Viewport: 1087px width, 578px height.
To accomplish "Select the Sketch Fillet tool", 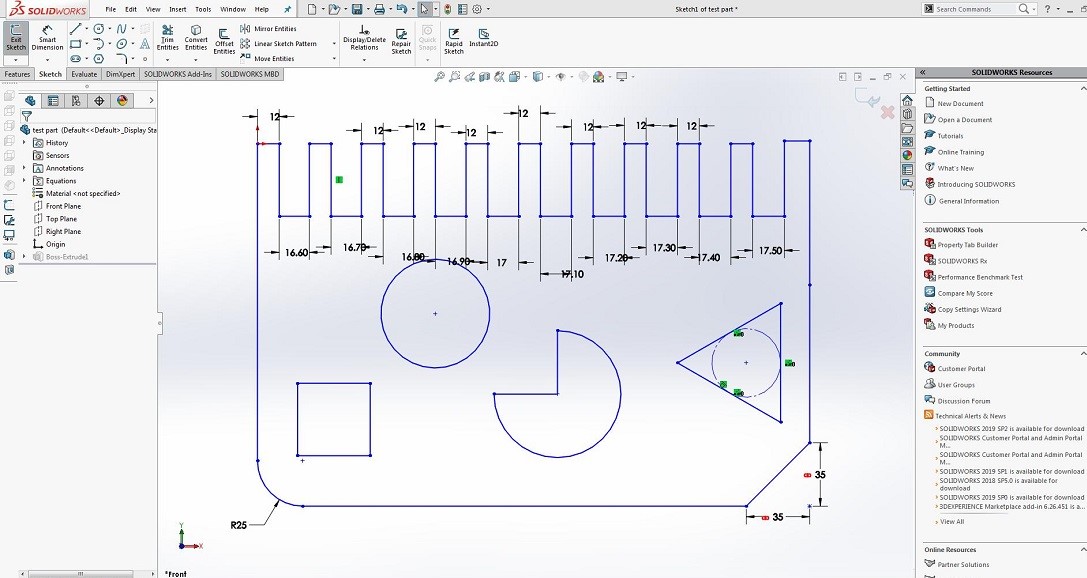I will coord(121,59).
